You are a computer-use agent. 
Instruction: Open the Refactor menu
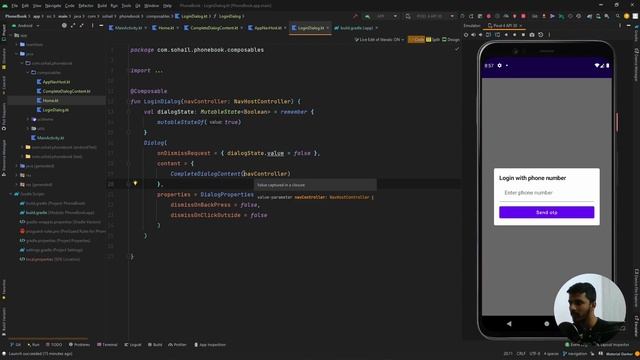[86, 6]
